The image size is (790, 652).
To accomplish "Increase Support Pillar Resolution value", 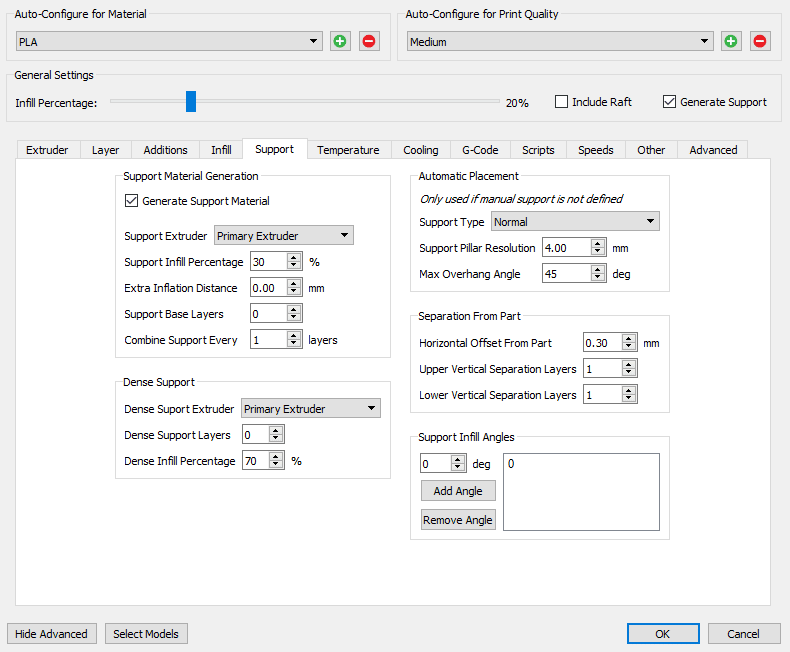I will tap(598, 244).
